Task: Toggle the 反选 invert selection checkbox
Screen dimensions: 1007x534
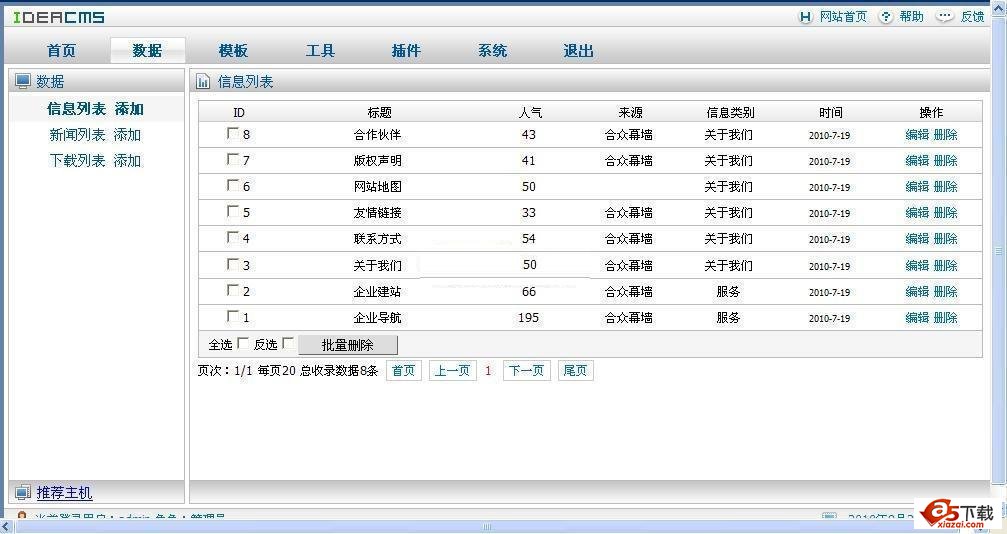Action: coord(288,344)
